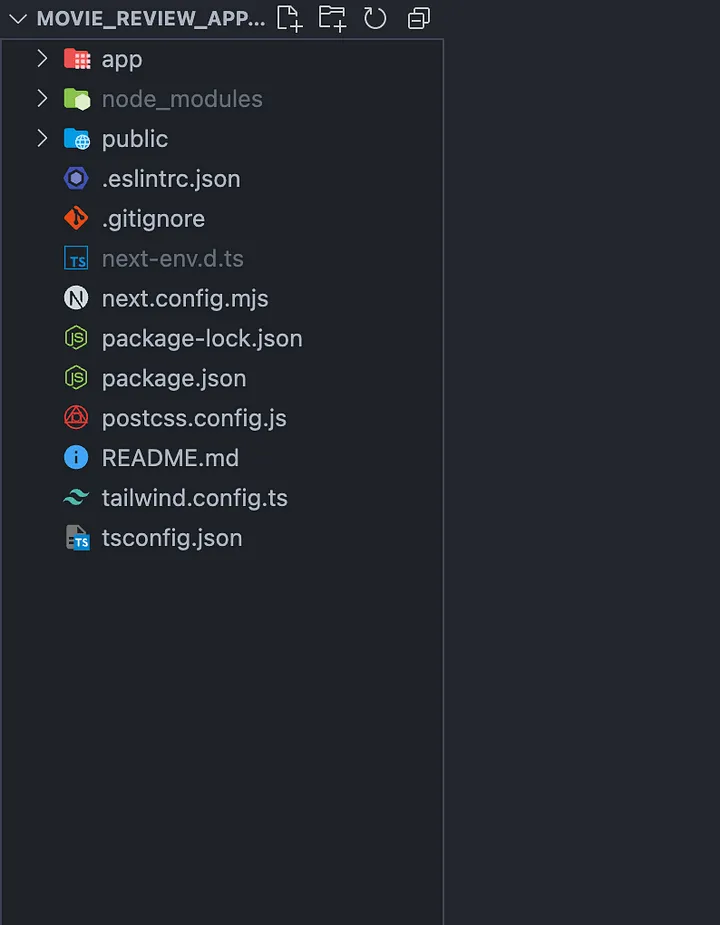Select the public folder name

click(x=135, y=139)
